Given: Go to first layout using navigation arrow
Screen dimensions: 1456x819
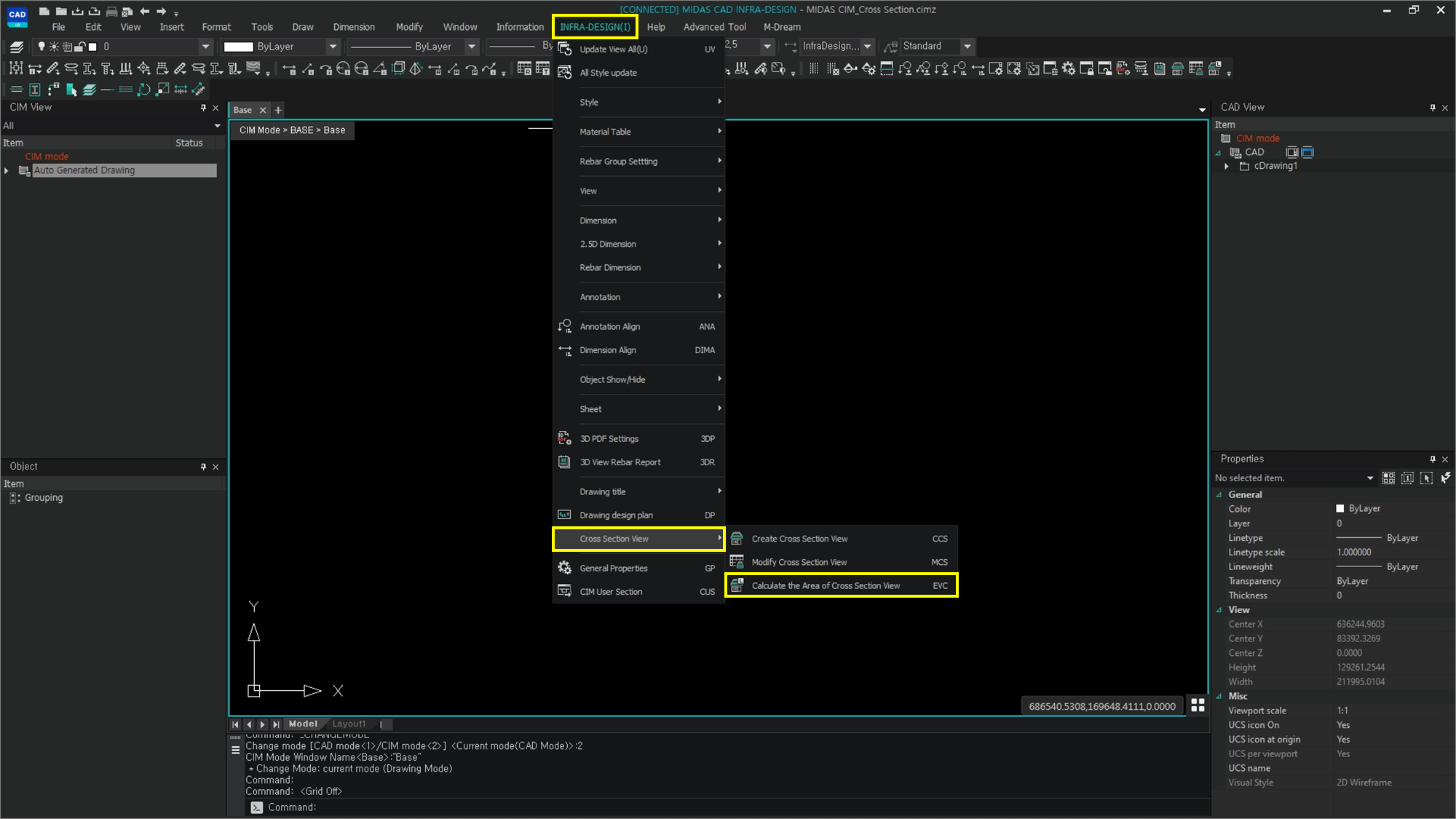Looking at the screenshot, I should pos(235,724).
